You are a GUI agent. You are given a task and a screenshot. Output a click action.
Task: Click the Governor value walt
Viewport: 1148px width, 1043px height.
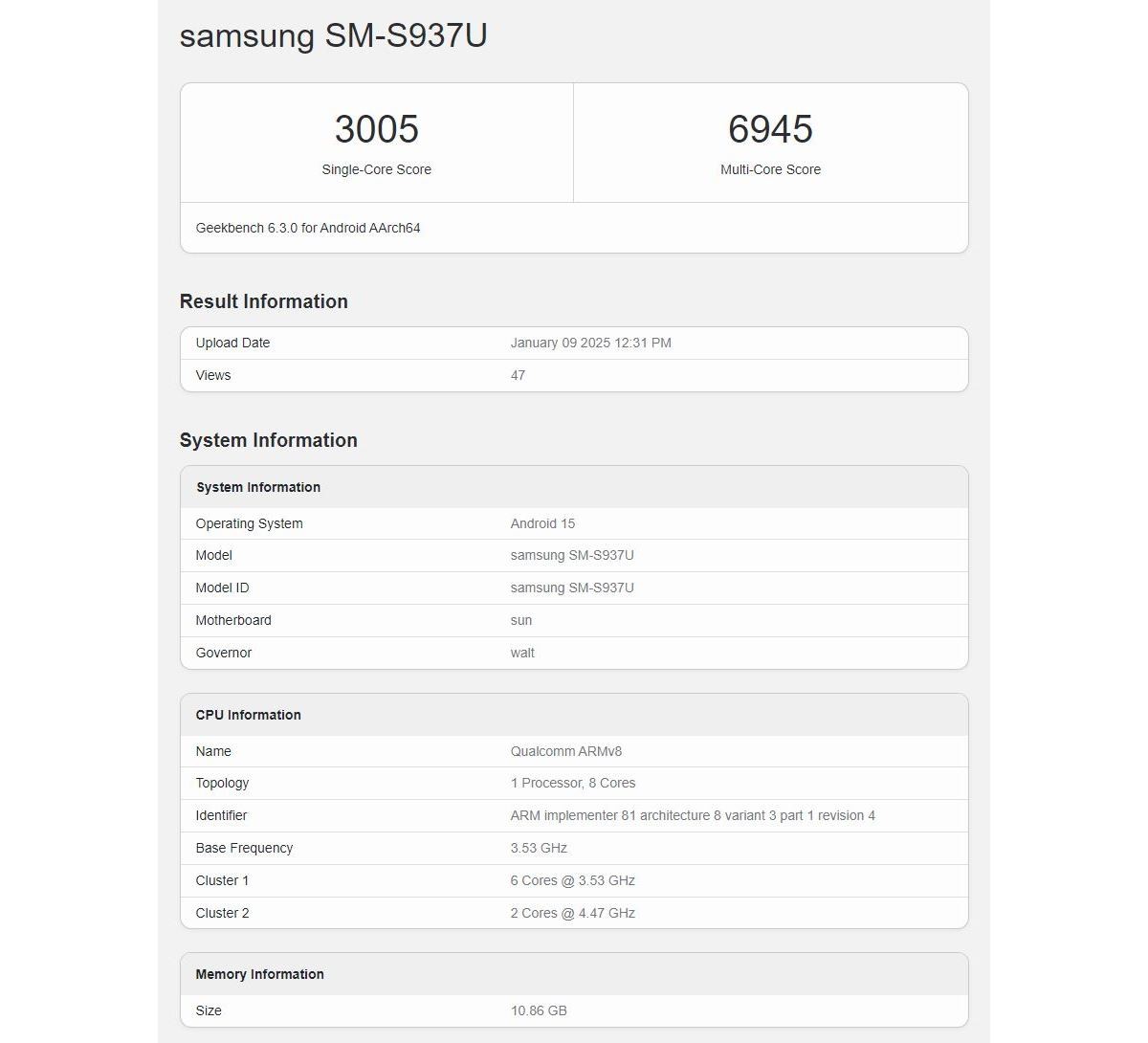[521, 653]
